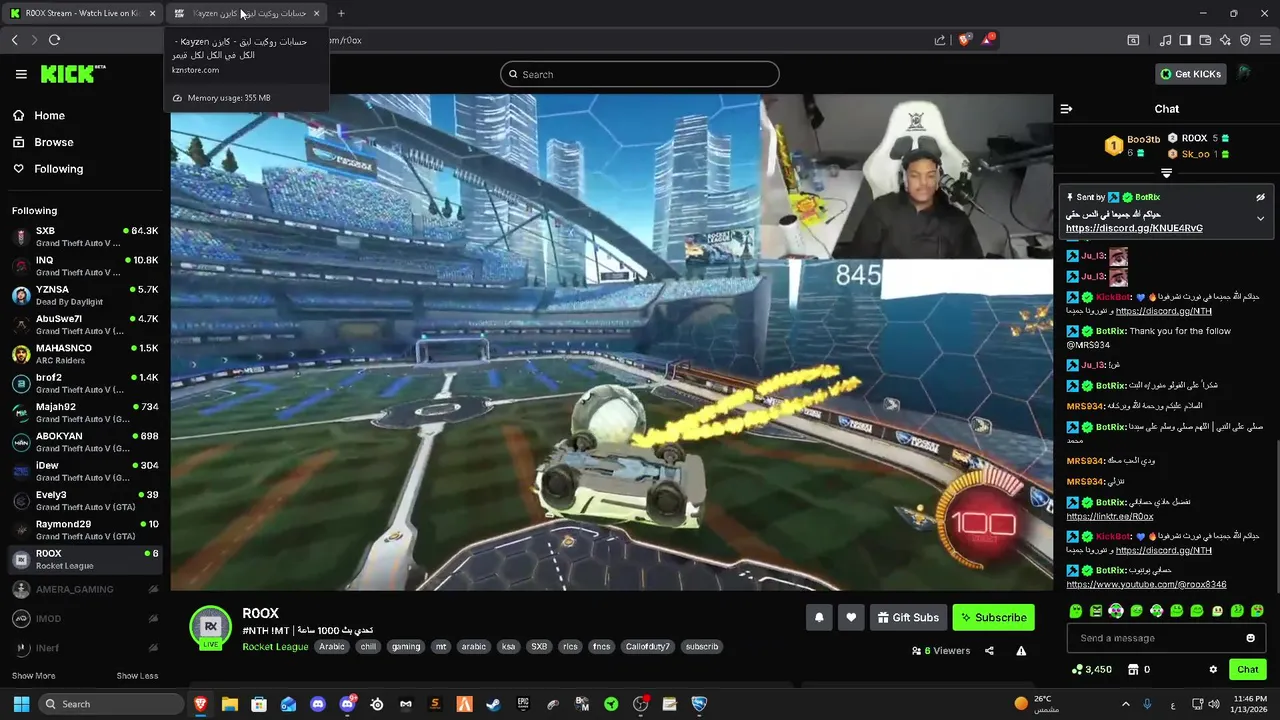The image size is (1280, 720).
Task: Click the report warning icon
Action: pyautogui.click(x=1021, y=651)
